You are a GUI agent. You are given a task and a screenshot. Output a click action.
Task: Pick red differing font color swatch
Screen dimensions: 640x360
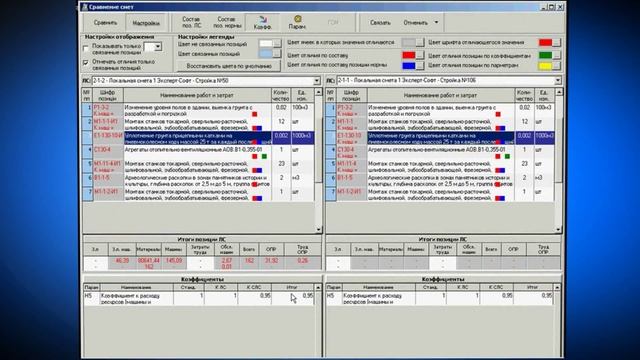tap(545, 42)
